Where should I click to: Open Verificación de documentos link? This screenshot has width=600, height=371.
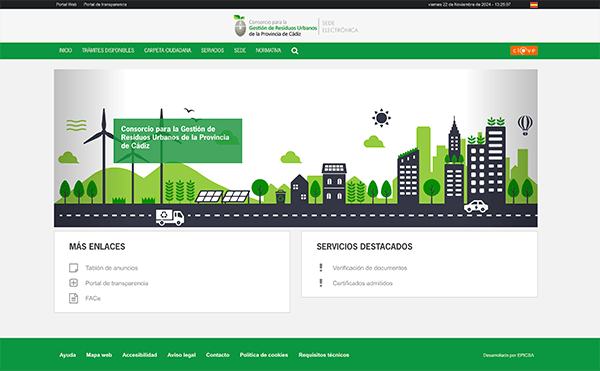370,268
